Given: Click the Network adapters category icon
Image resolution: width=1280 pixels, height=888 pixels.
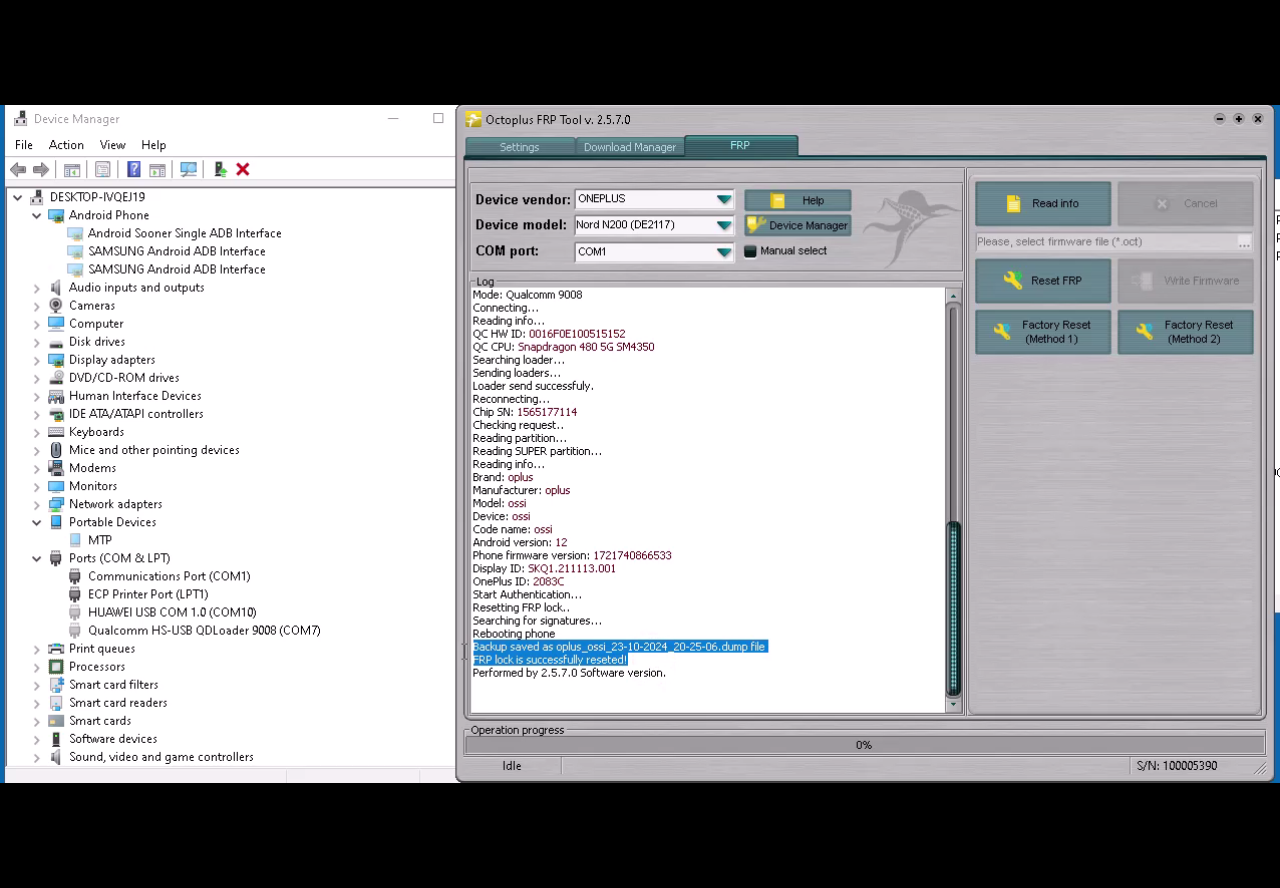Looking at the screenshot, I should [x=56, y=504].
